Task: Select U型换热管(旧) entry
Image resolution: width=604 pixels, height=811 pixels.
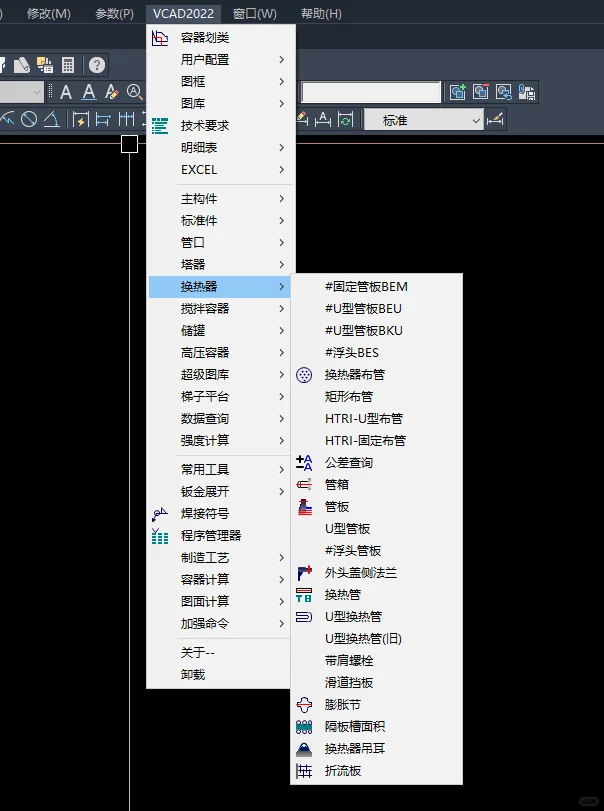Action: point(376,639)
